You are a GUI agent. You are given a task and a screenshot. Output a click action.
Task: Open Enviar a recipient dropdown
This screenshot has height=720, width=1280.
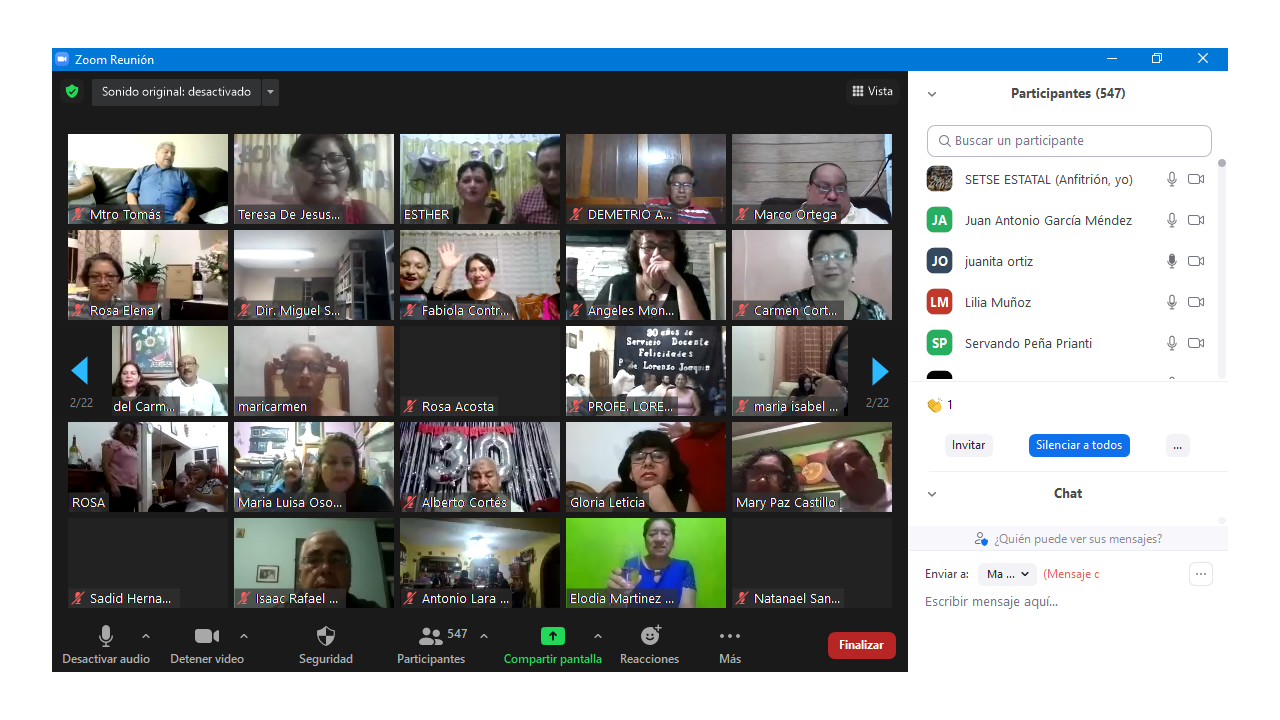point(1006,574)
